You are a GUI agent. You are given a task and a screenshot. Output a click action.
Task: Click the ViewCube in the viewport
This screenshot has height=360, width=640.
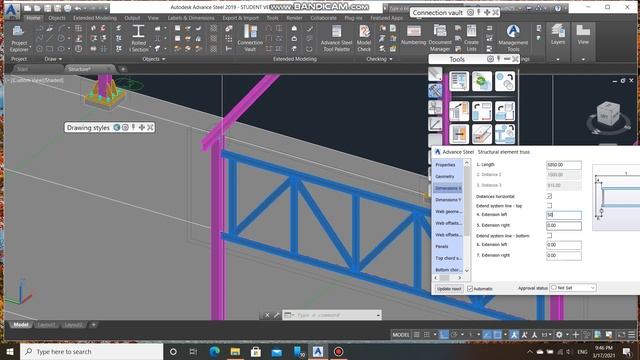(608, 114)
